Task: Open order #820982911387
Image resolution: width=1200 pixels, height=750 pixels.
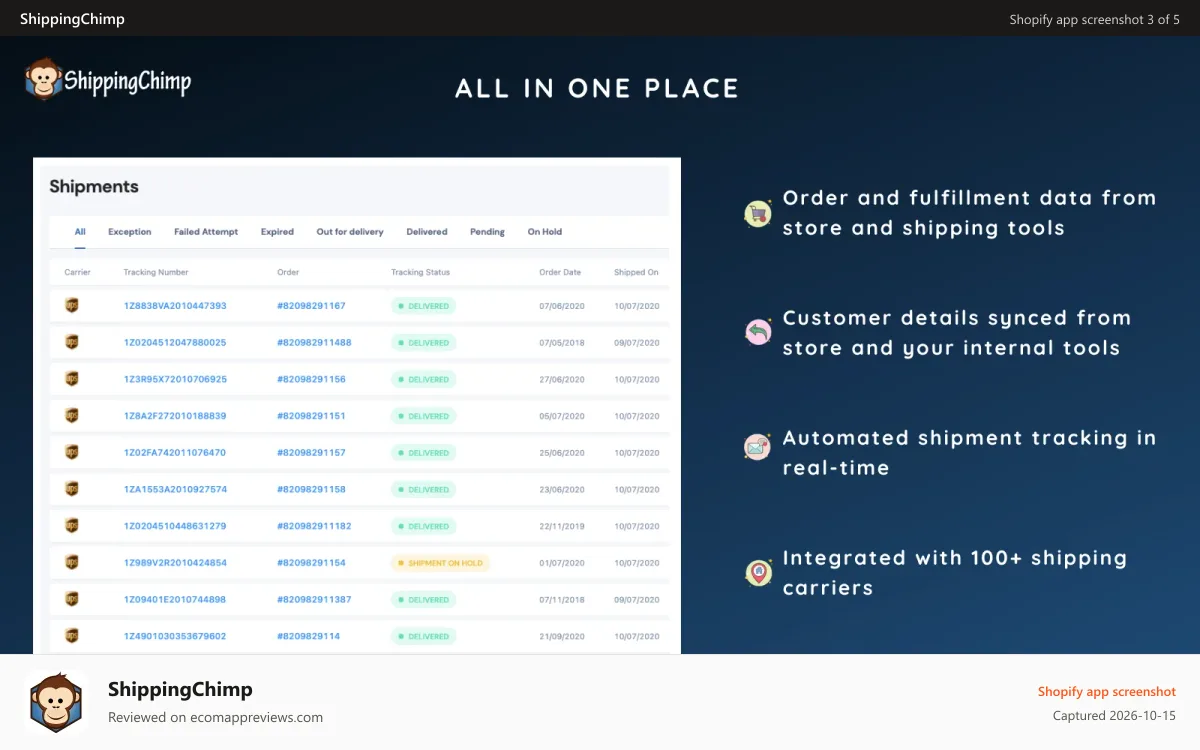Action: click(314, 600)
